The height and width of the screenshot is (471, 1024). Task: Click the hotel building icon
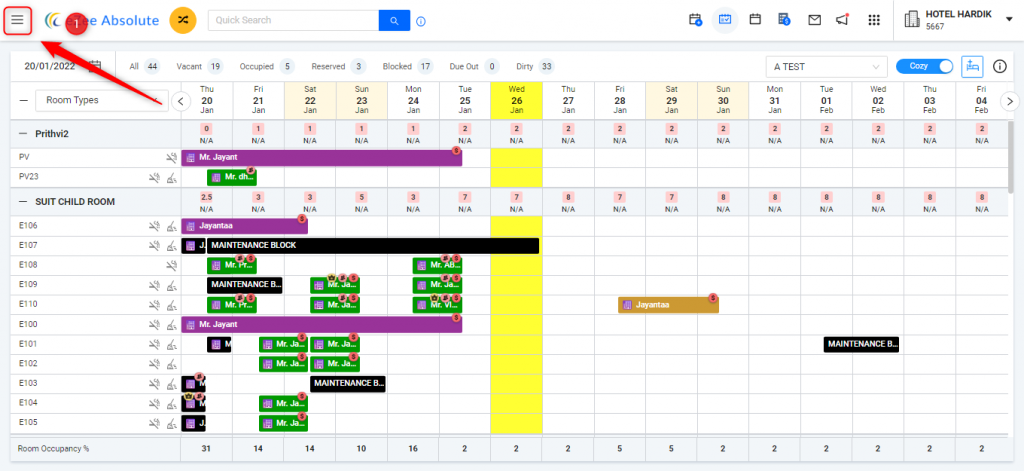[912, 20]
